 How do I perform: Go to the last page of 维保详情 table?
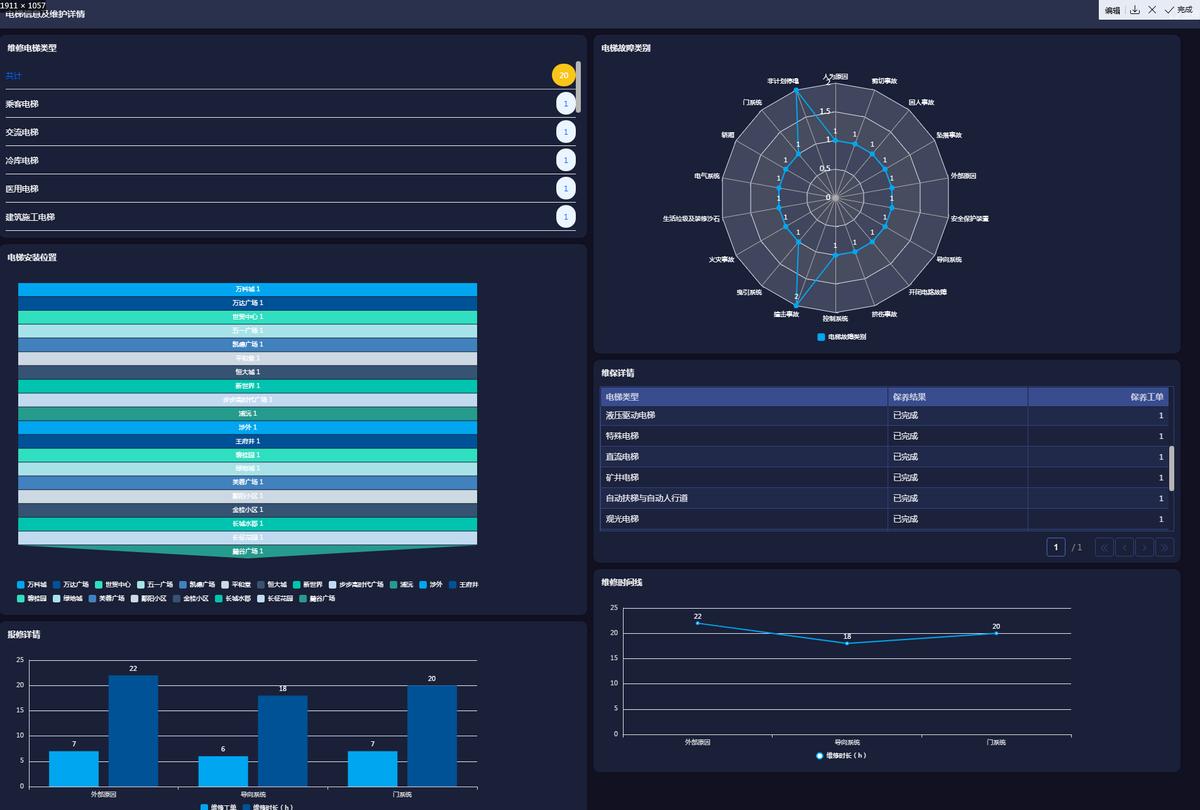pyautogui.click(x=1164, y=547)
